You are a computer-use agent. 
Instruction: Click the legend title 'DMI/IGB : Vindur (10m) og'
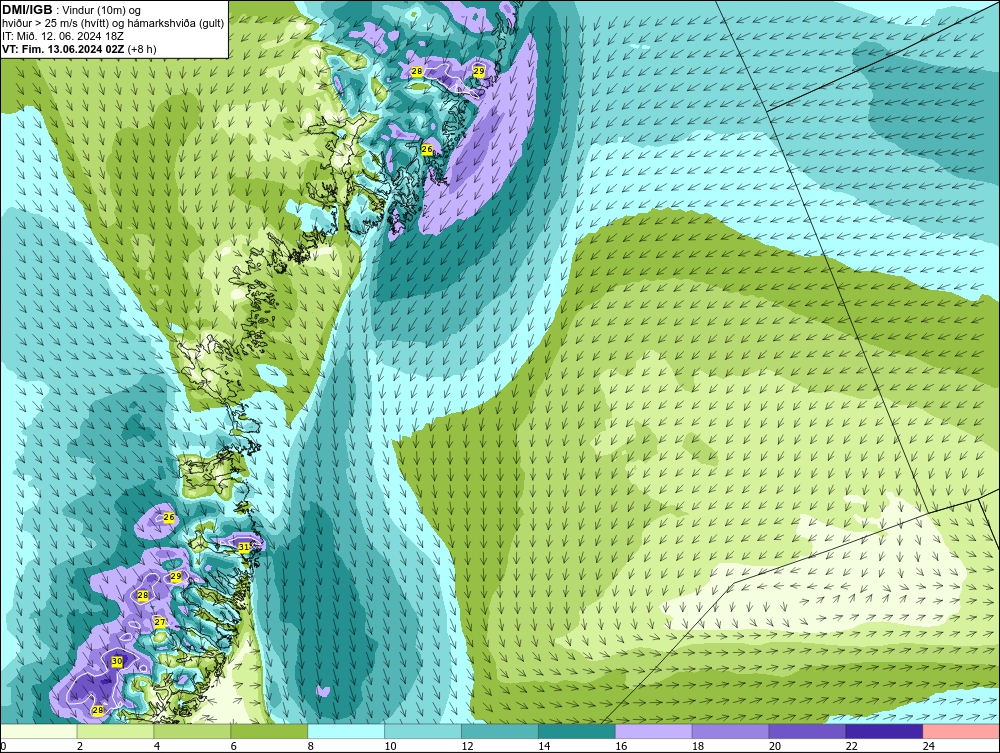(72, 10)
